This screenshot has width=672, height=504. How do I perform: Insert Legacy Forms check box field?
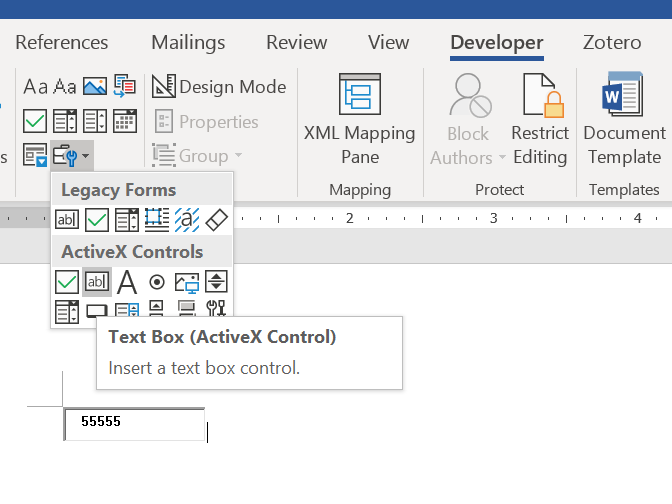point(97,219)
